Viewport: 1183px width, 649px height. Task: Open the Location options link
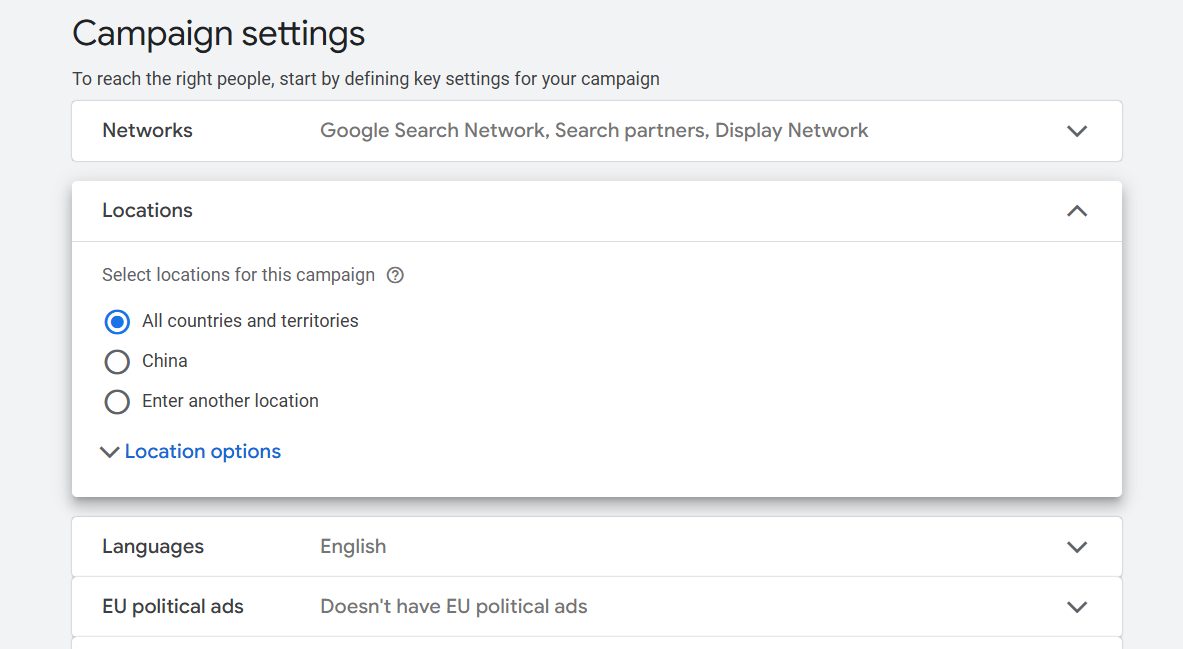point(202,452)
